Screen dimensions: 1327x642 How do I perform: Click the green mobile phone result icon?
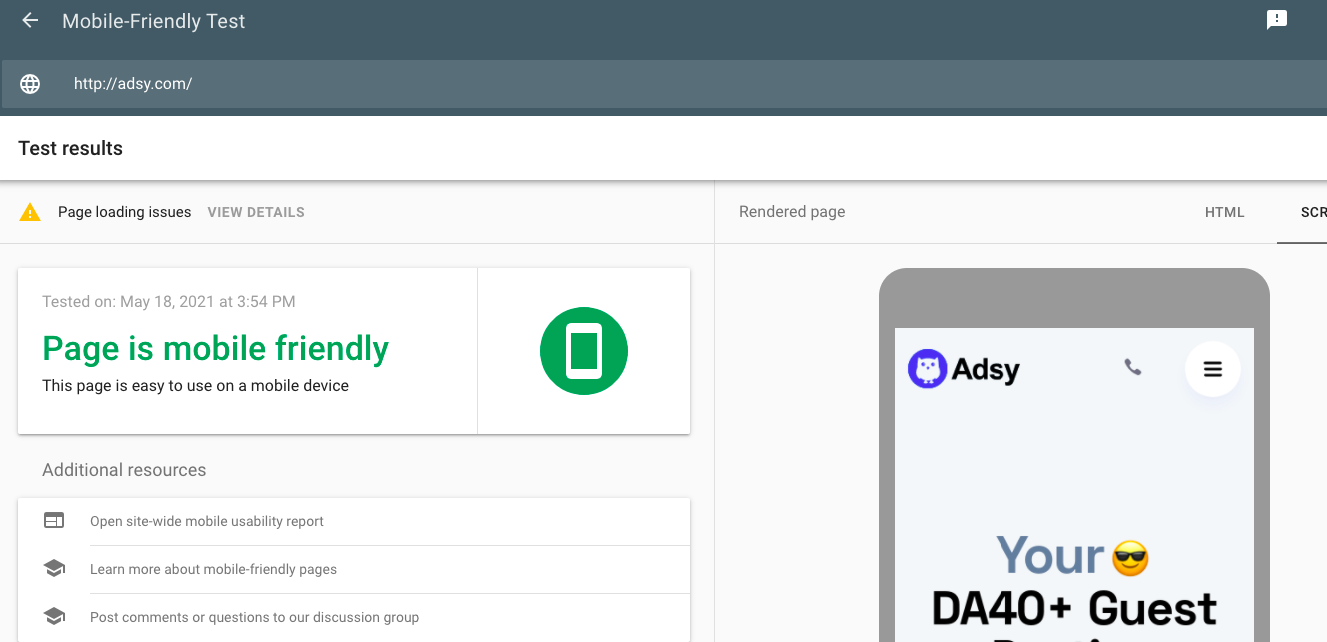[x=584, y=351]
